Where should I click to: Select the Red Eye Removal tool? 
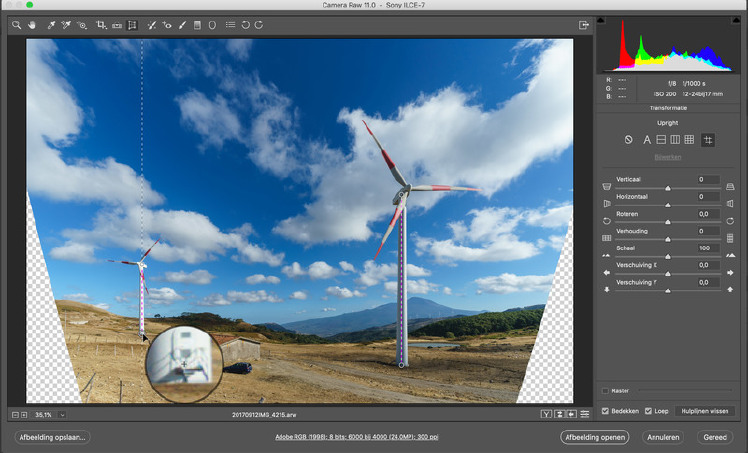tap(166, 25)
